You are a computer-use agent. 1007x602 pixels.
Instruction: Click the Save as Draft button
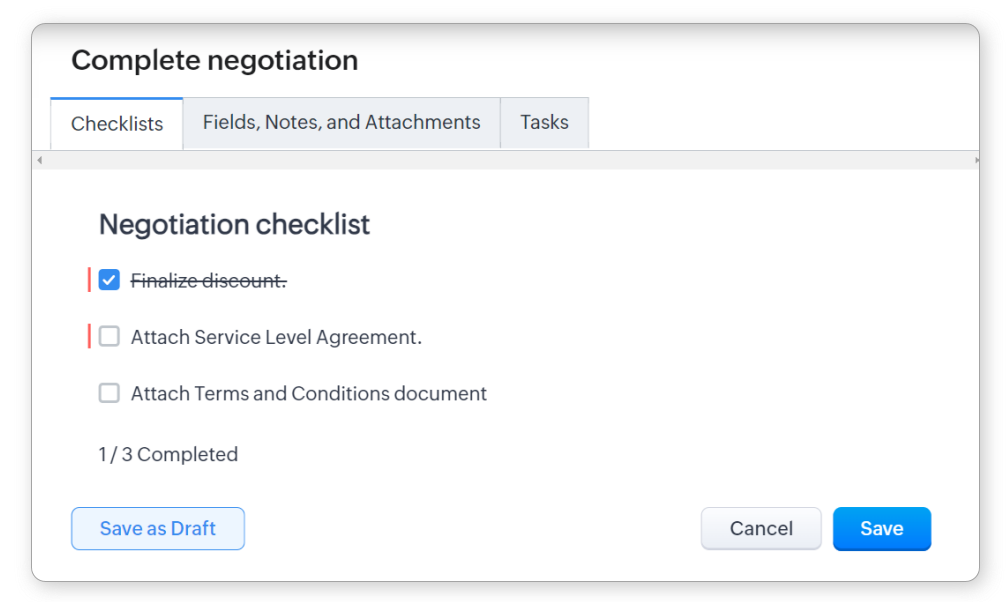click(x=158, y=529)
